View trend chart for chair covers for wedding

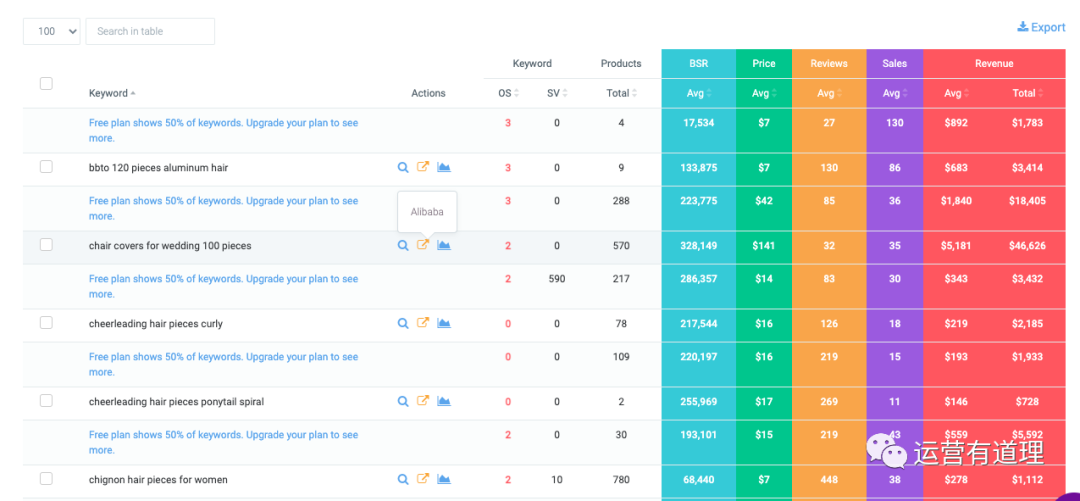coord(444,245)
